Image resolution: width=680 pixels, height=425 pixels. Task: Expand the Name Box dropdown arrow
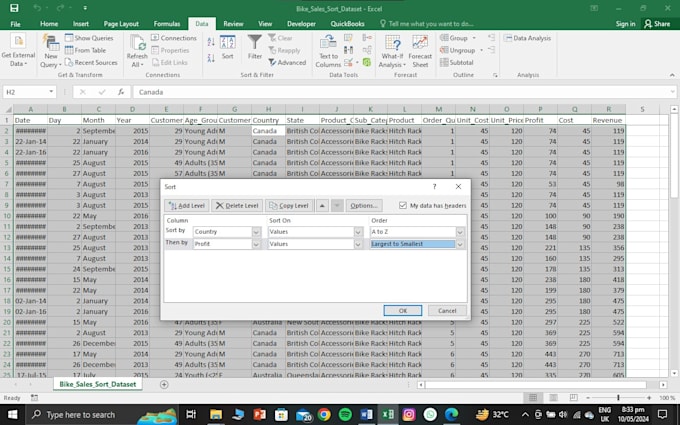coord(51,92)
